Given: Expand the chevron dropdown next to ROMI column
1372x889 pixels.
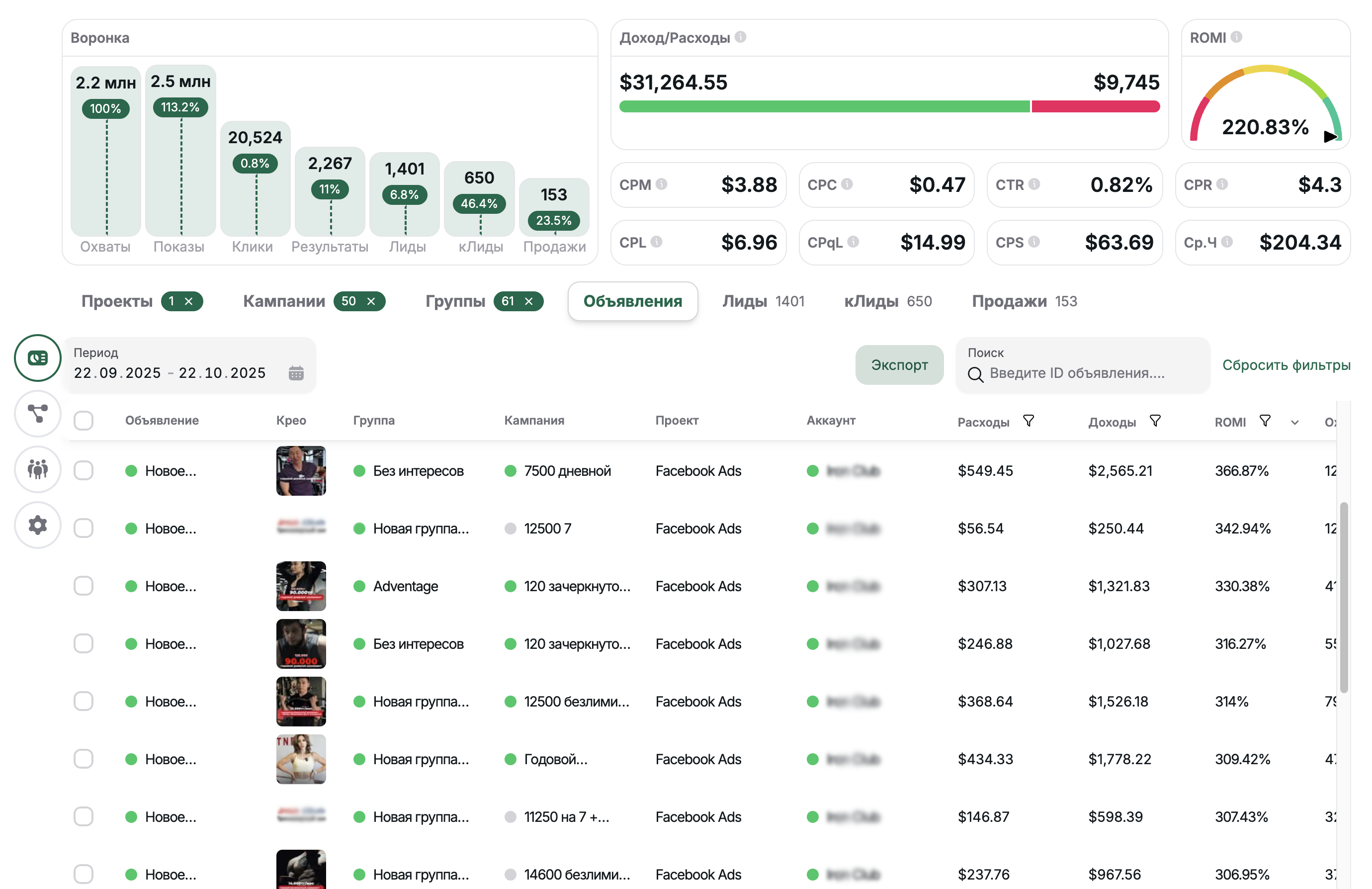Looking at the screenshot, I should click(1294, 422).
